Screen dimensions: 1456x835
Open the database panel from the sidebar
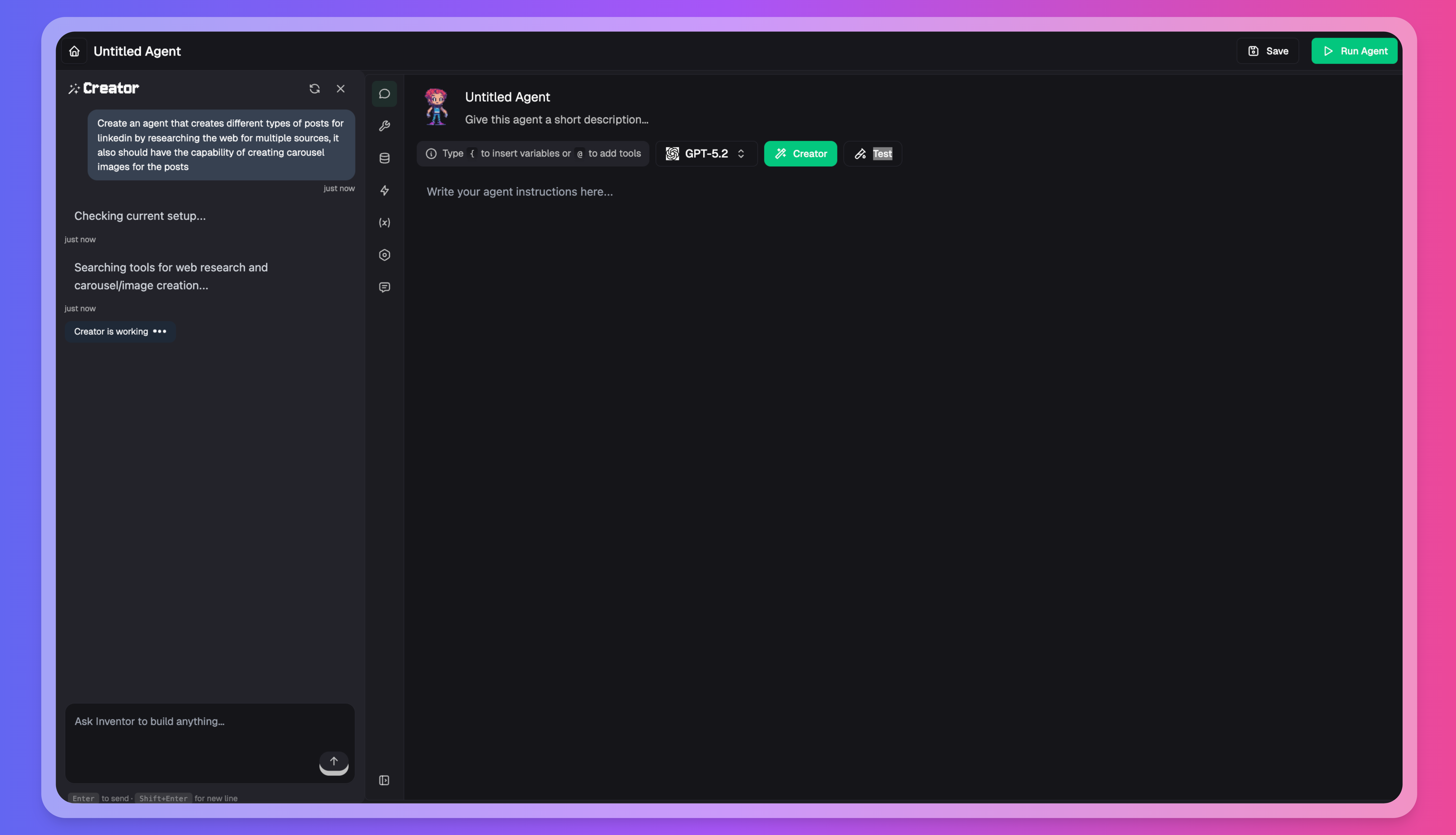pyautogui.click(x=384, y=158)
